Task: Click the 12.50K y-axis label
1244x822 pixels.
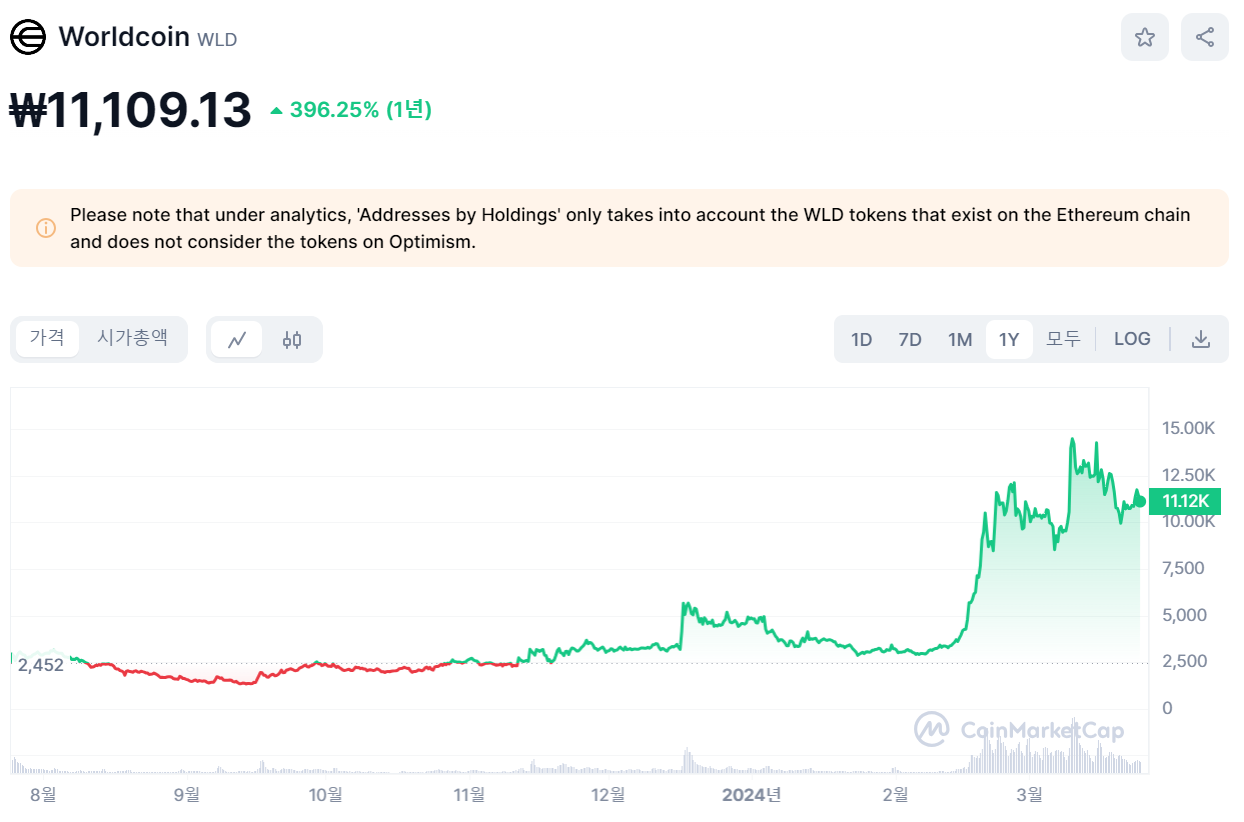Action: pos(1188,474)
